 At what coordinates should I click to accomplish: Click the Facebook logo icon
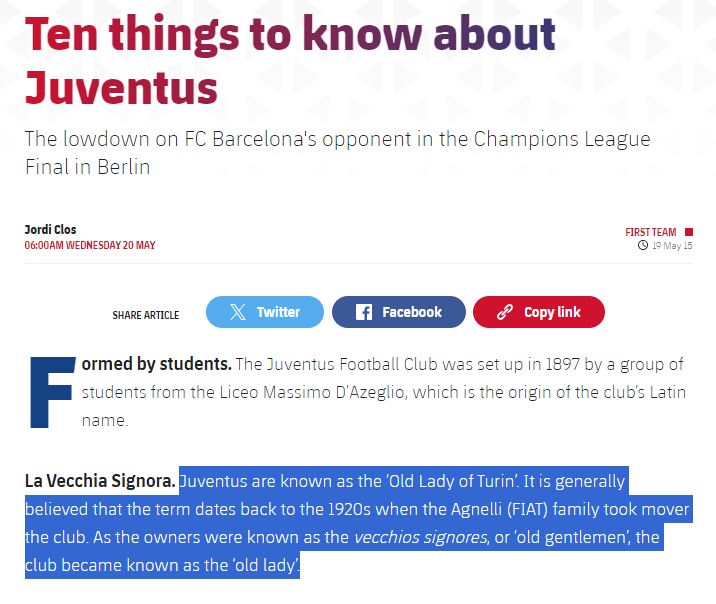pyautogui.click(x=364, y=312)
